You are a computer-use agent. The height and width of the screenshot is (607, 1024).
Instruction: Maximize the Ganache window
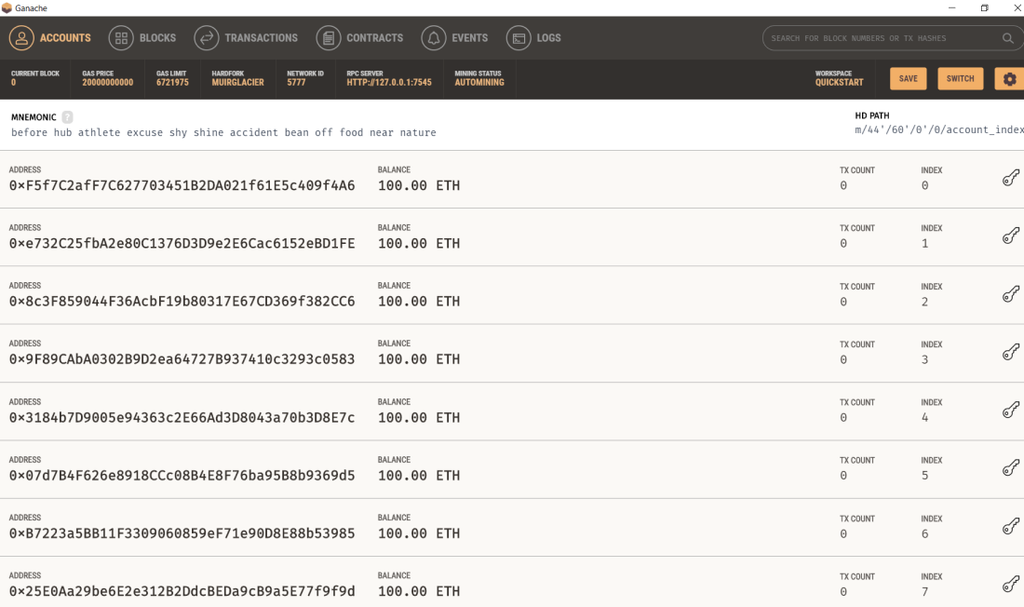click(x=984, y=8)
